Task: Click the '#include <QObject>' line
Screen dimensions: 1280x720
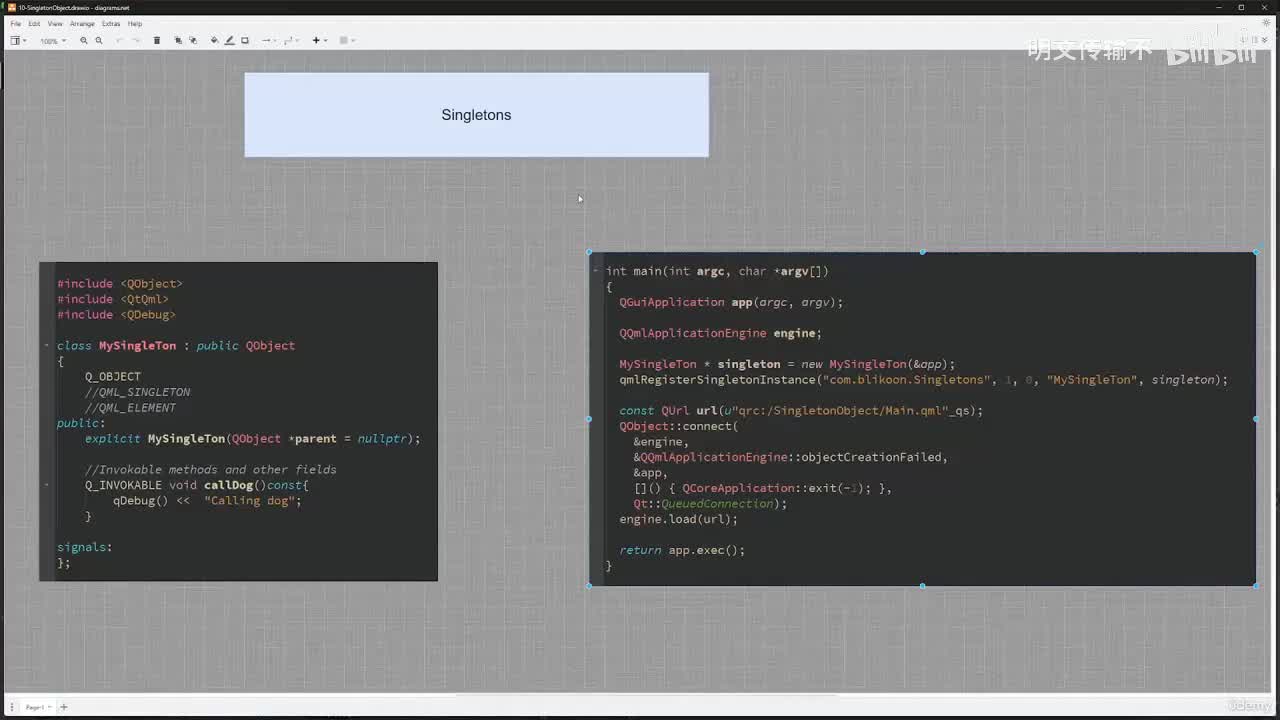Action: 120,283
